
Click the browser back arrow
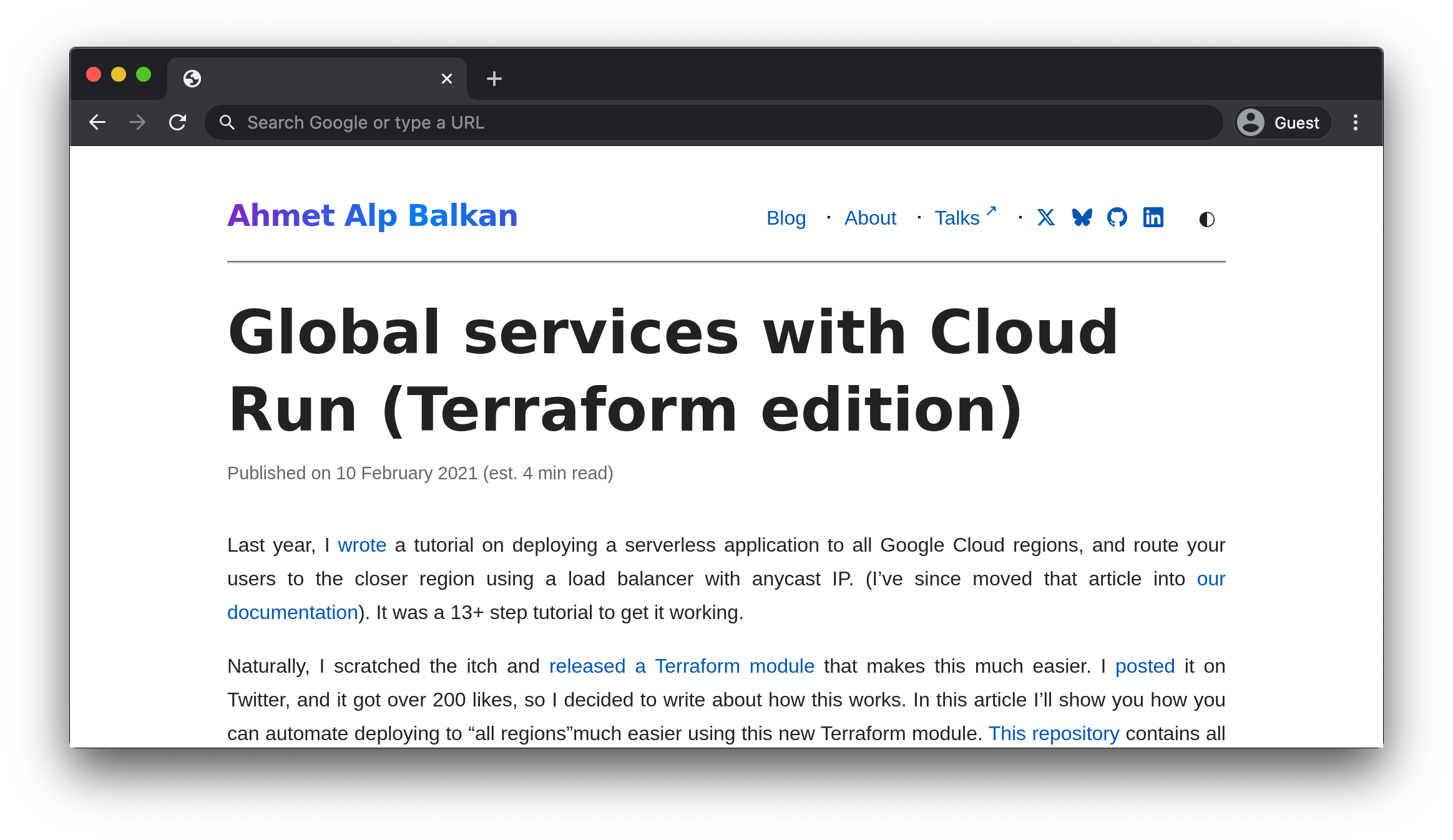pyautogui.click(x=97, y=122)
